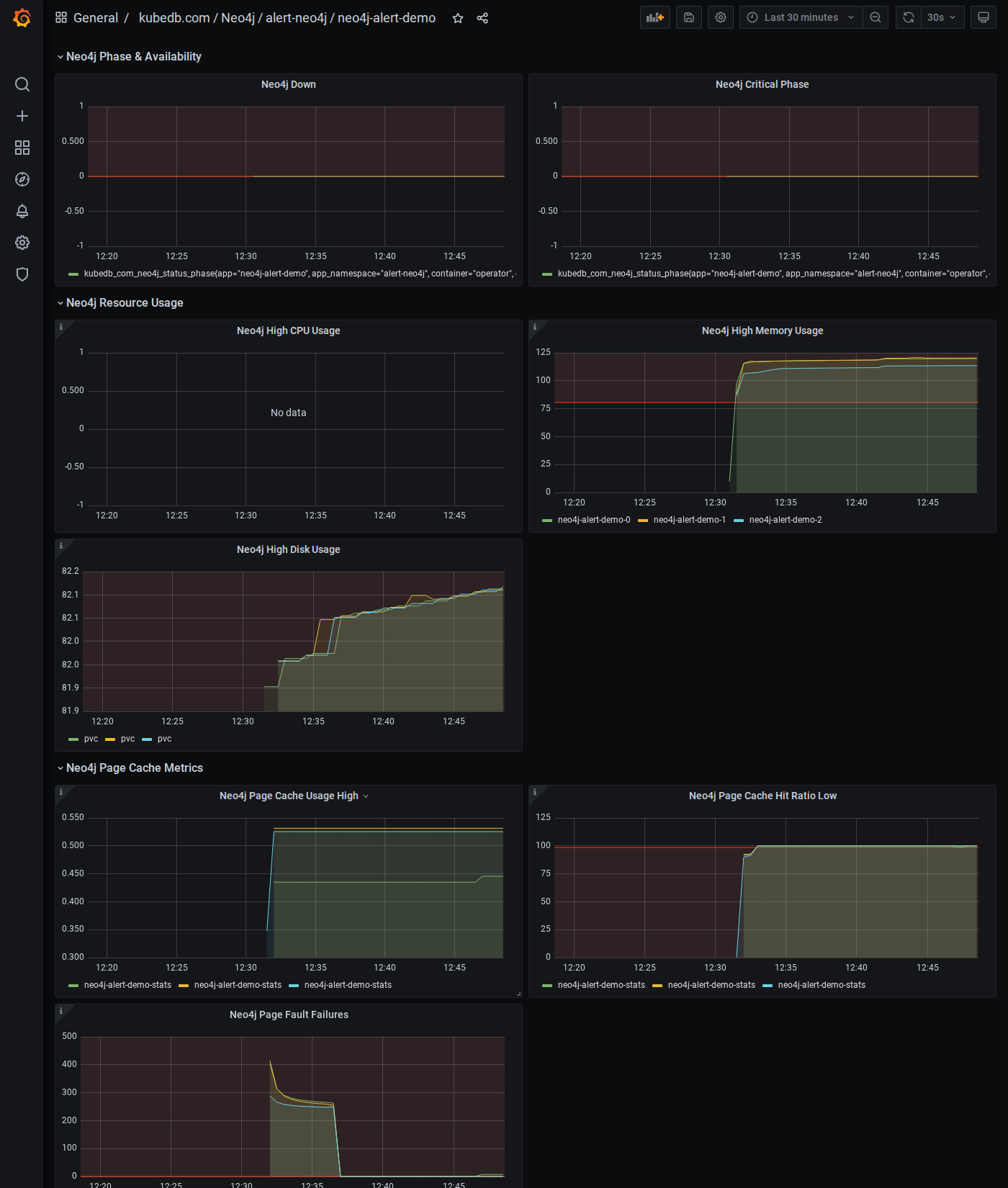Open Neo4j Page Cache Usage High panel menu
Viewport: 1008px width, 1188px height.
(x=294, y=796)
